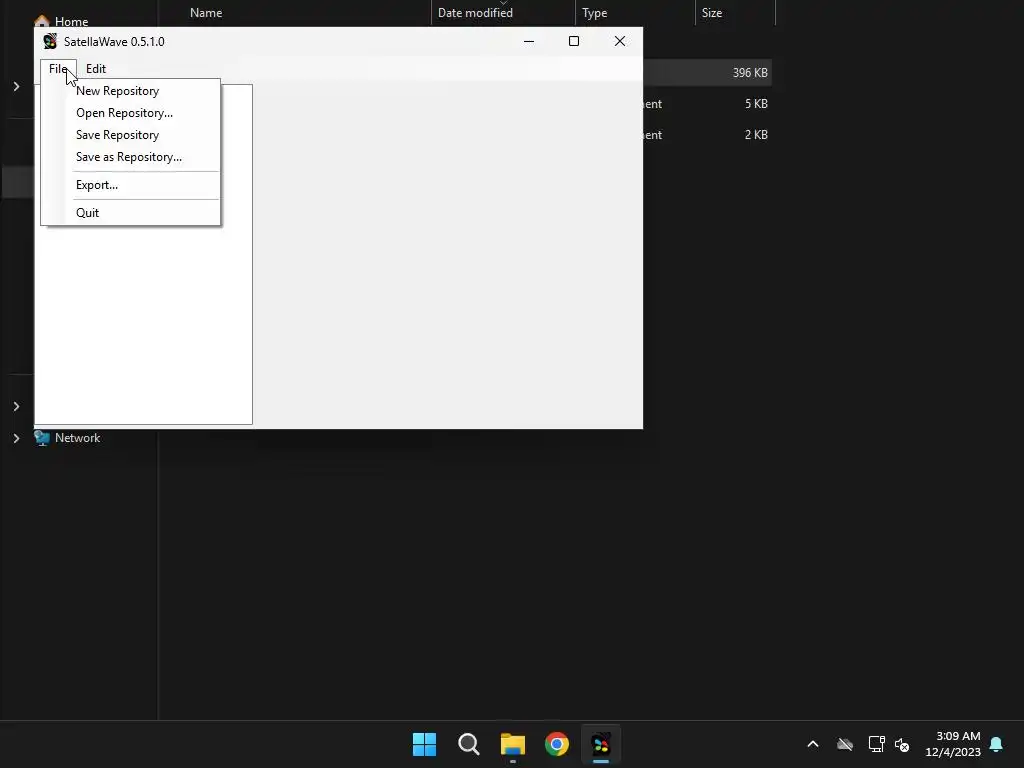
Task: Choose Save as Repository... option
Action: coord(131,157)
